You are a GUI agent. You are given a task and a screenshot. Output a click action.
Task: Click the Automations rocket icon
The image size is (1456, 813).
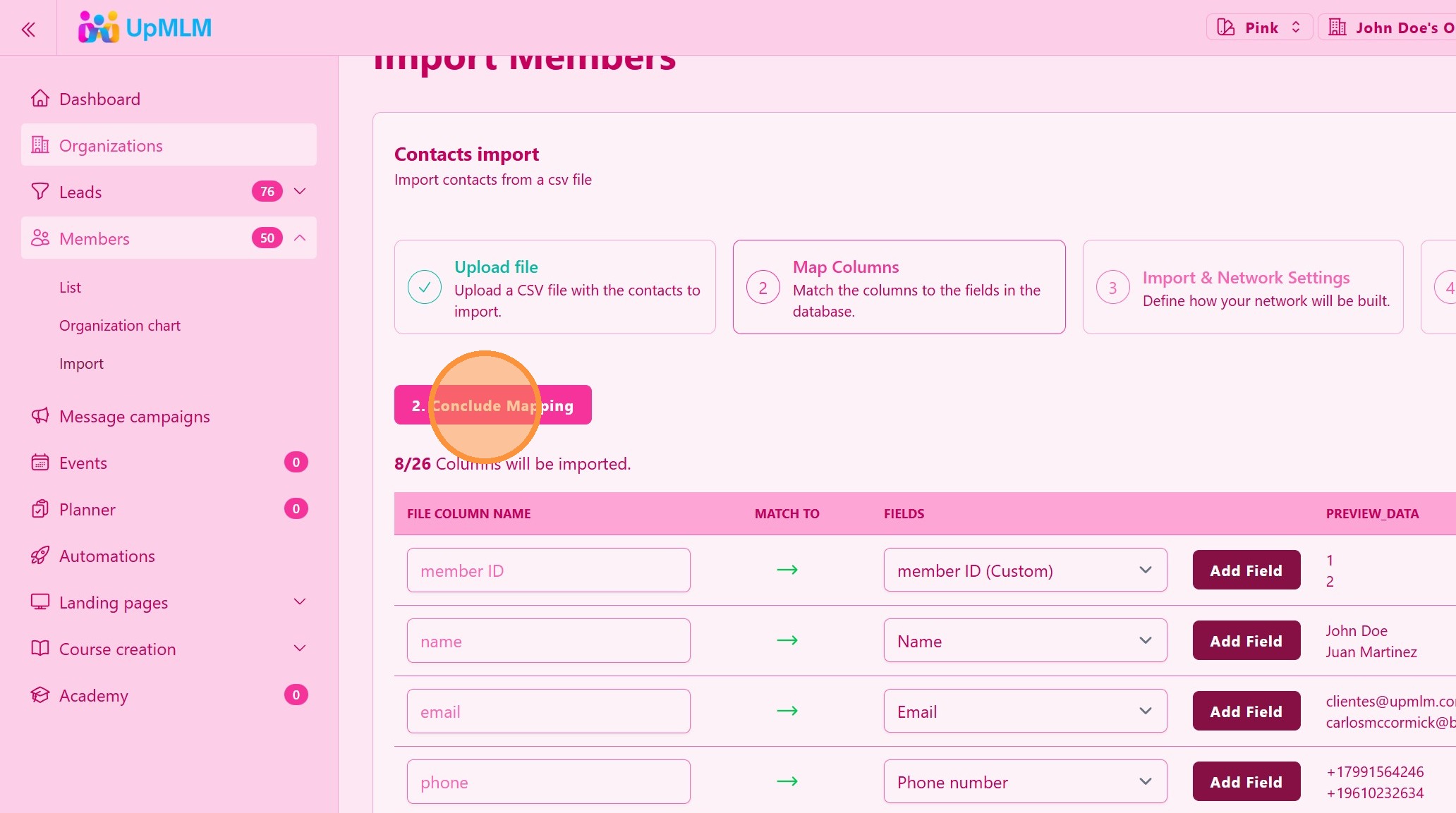[x=40, y=556]
